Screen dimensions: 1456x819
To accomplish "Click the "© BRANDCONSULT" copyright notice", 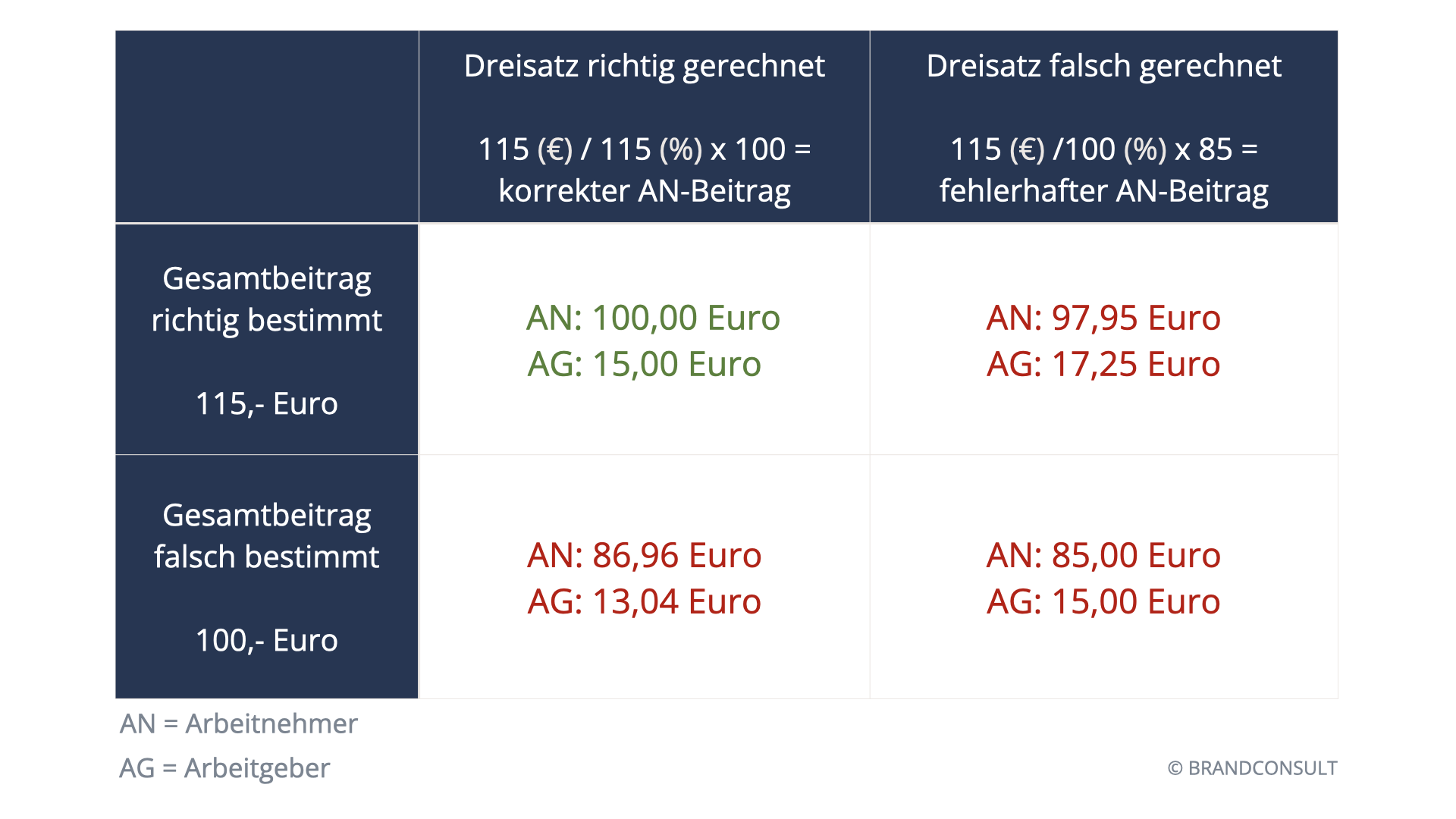I will pos(1252,768).
